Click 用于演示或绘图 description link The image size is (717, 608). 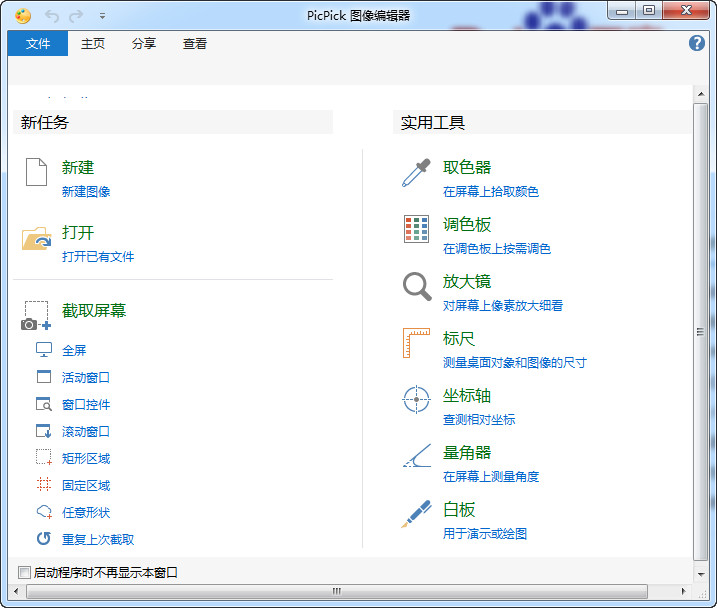pyautogui.click(x=485, y=533)
